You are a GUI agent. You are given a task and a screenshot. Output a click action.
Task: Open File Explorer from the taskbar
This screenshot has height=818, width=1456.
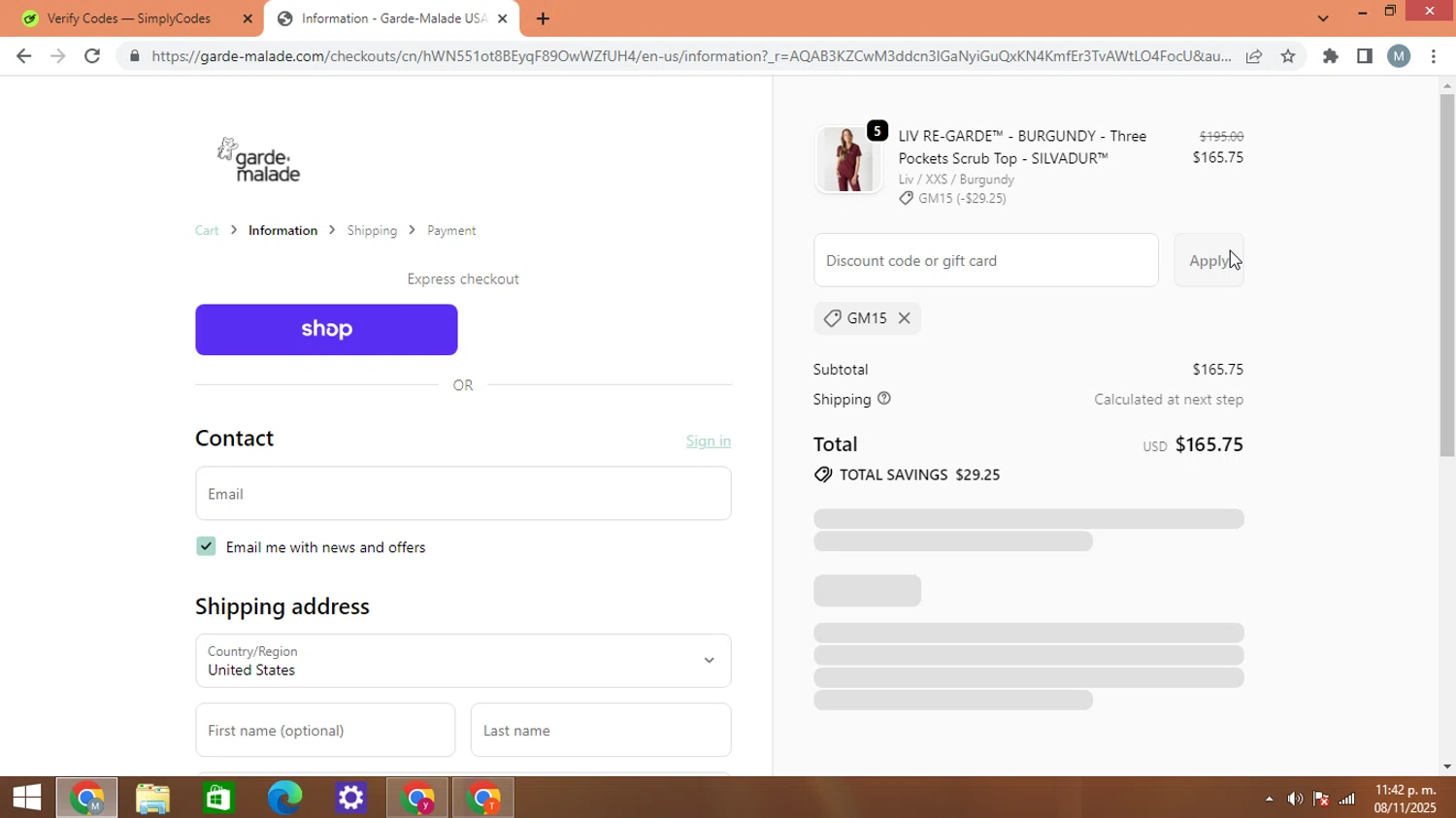tap(152, 798)
